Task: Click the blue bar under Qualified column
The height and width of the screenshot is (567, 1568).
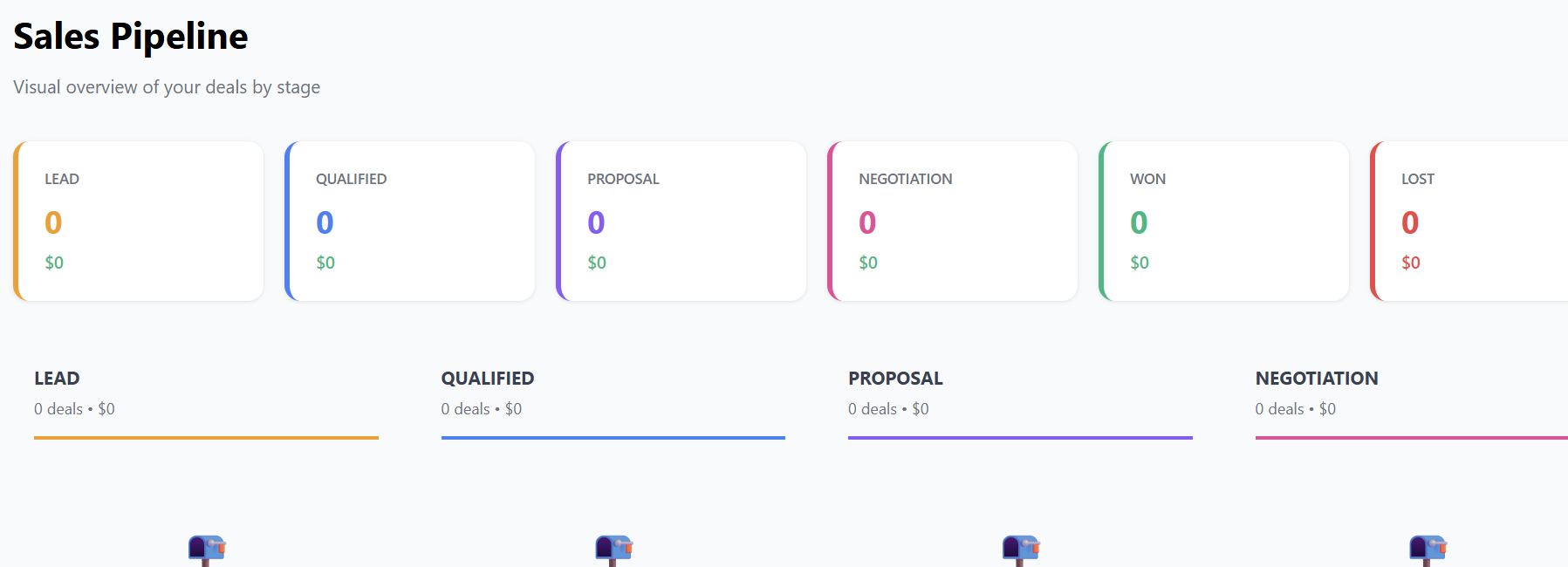Action: pos(613,438)
